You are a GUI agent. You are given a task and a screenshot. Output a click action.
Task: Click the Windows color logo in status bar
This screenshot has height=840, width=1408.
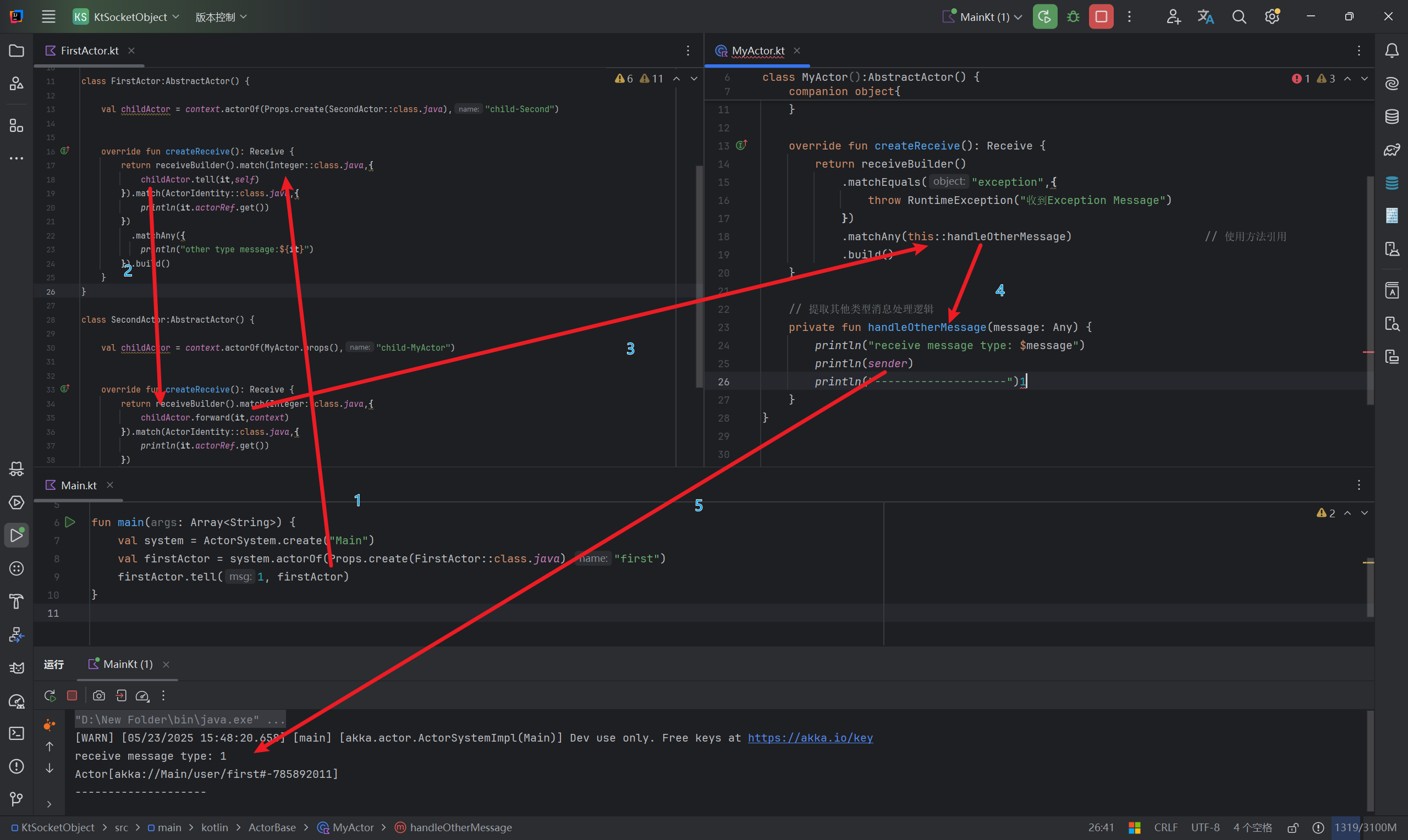coord(1135,827)
